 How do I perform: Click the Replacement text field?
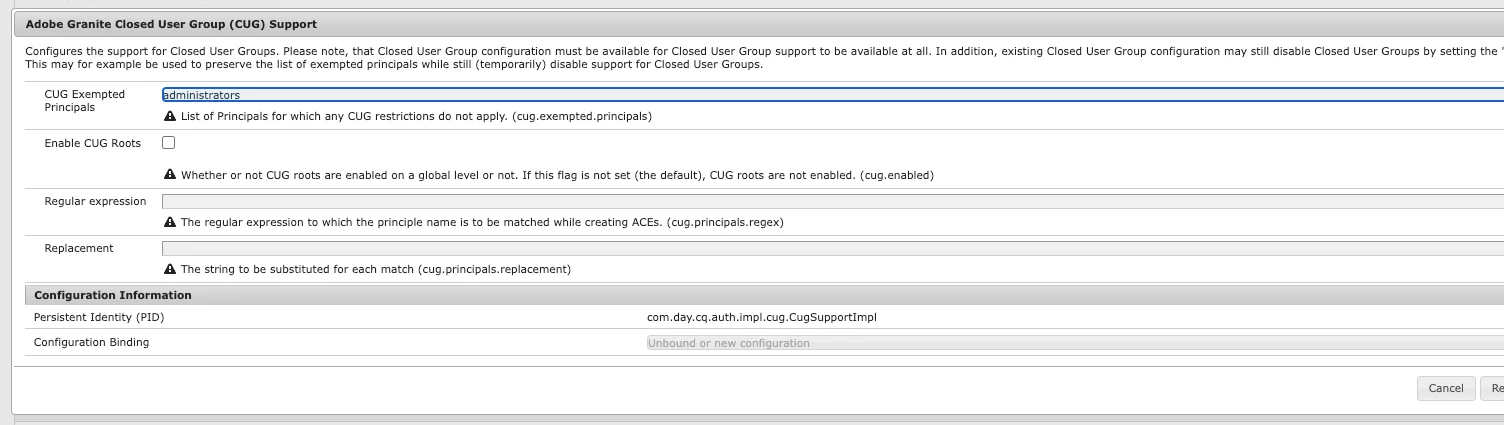[x=833, y=248]
